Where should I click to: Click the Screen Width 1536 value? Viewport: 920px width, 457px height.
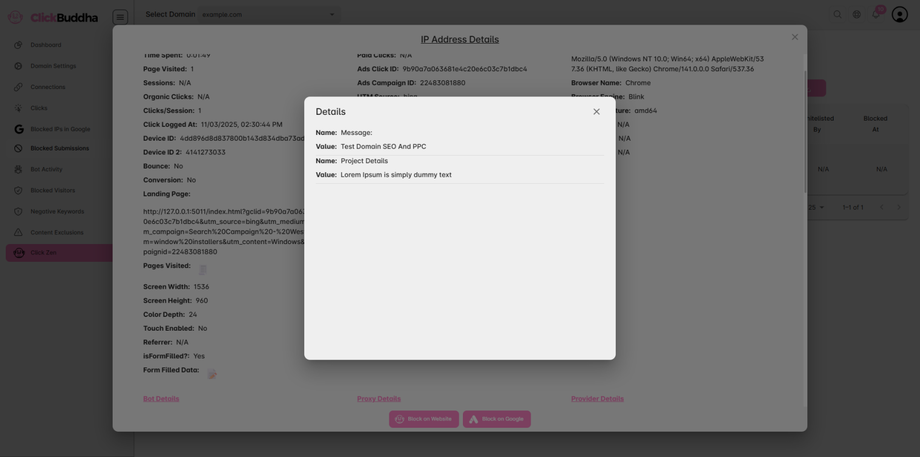(201, 287)
